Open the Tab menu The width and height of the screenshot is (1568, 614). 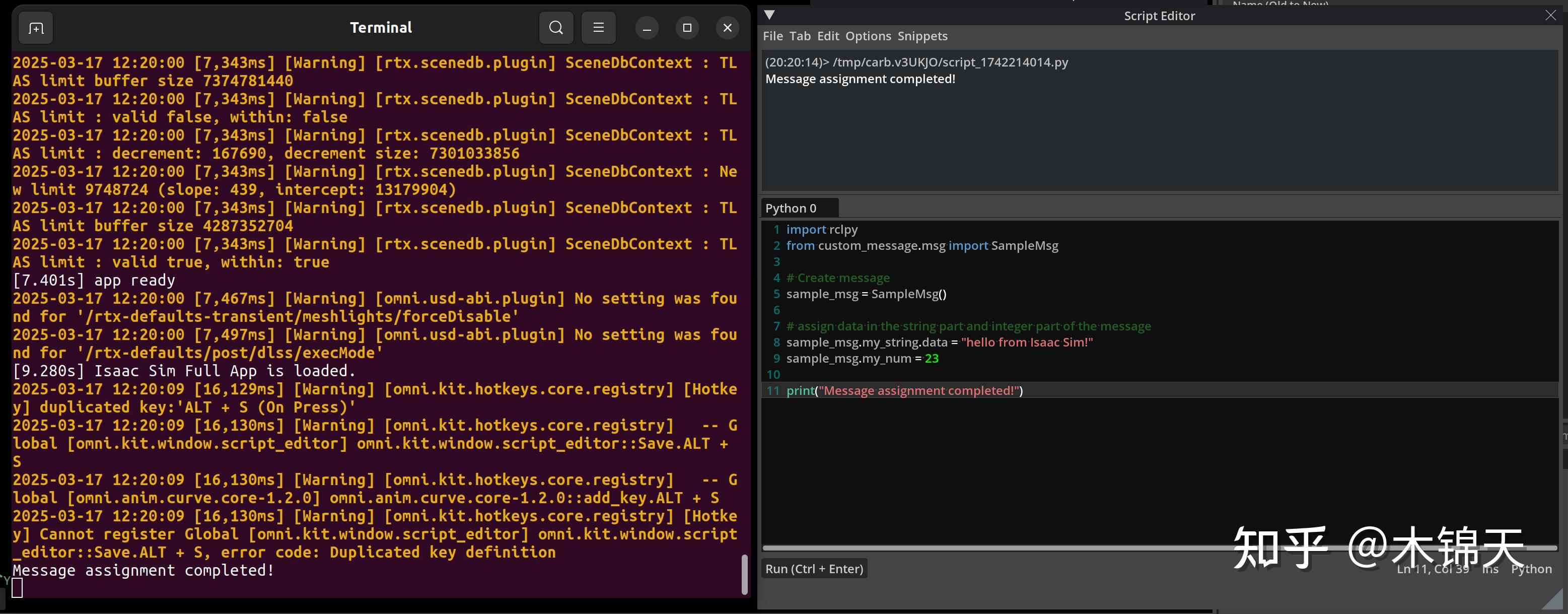800,36
